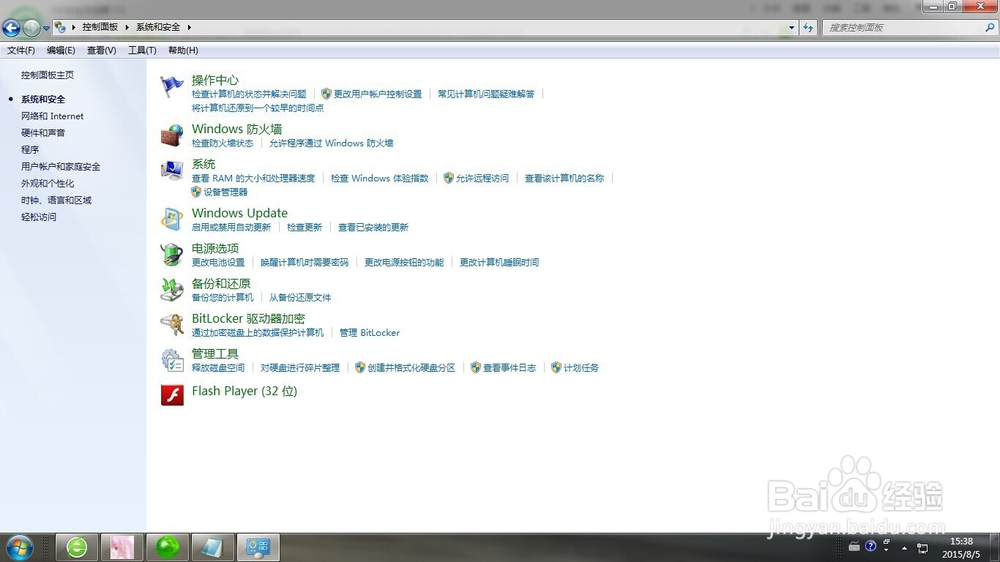Open the green browser taskbar icon
This screenshot has width=1000, height=562.
click(x=77, y=547)
